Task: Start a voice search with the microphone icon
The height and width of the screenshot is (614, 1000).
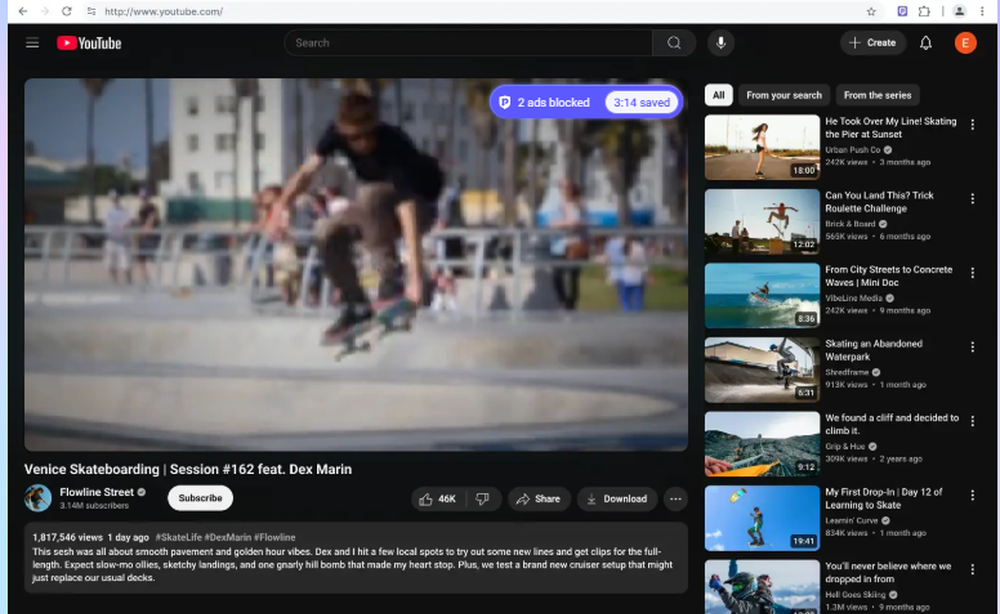Action: click(x=720, y=43)
